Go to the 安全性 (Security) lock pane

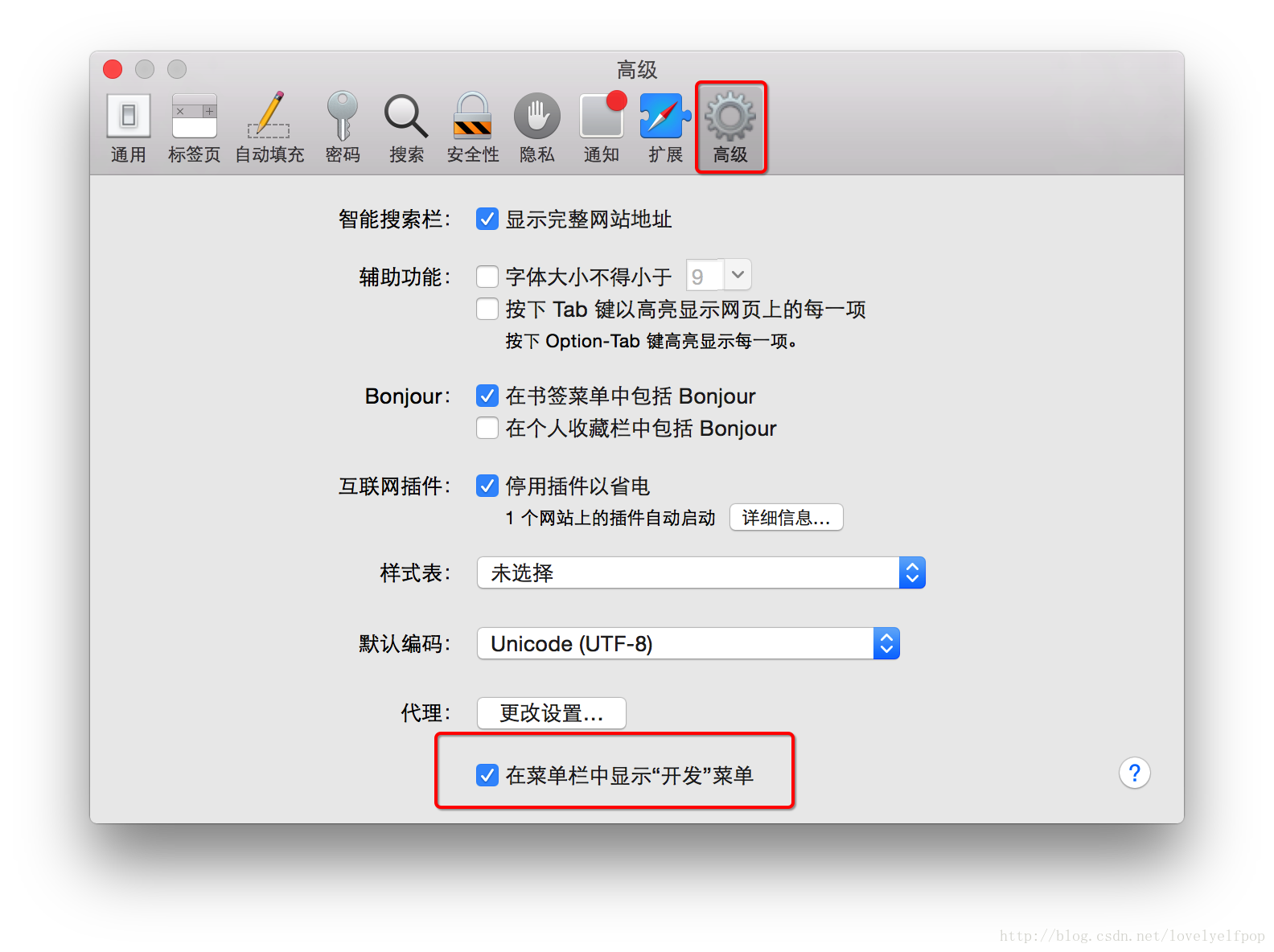pos(473,129)
